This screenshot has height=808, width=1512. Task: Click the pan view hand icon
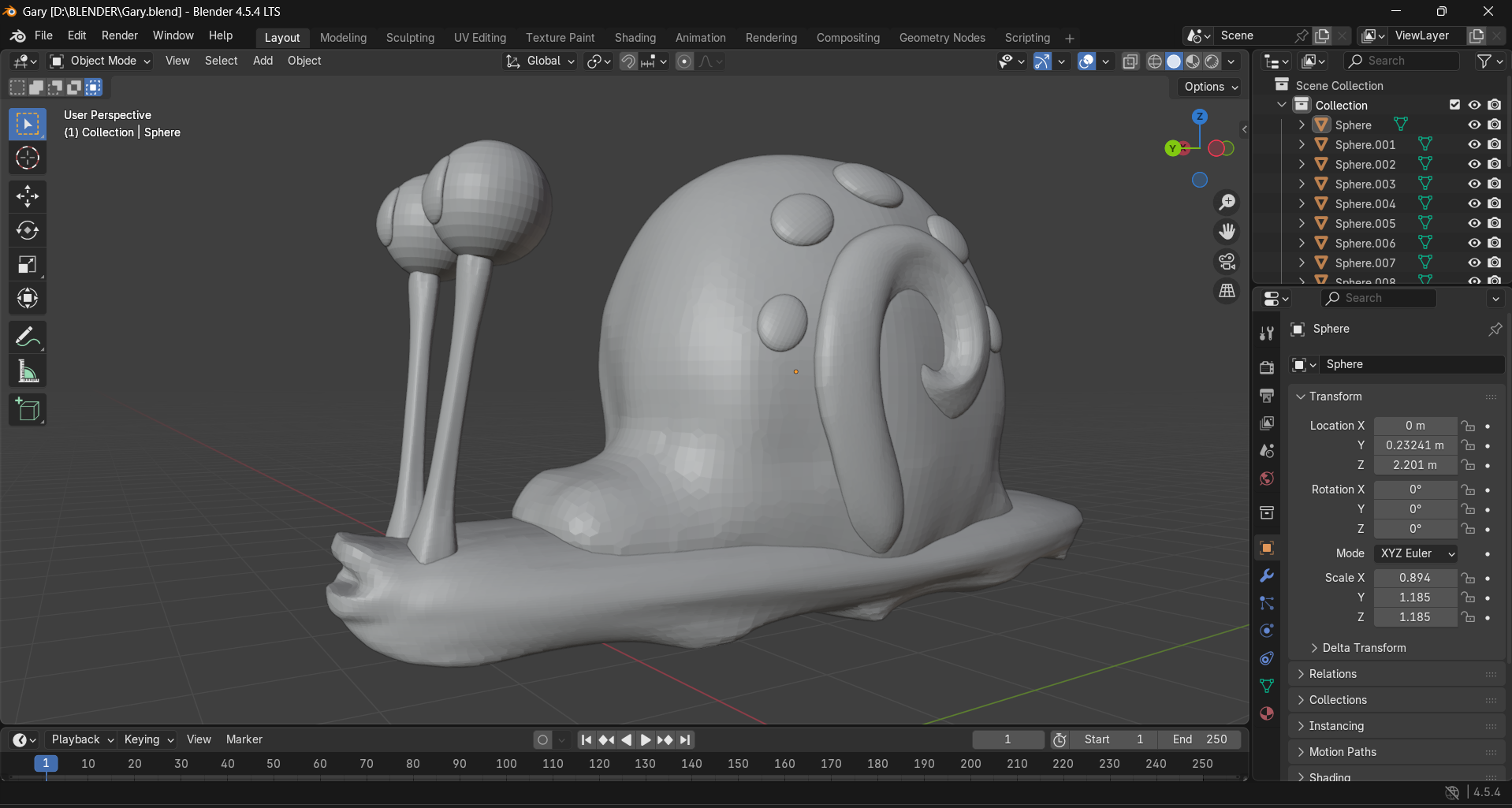(1227, 232)
